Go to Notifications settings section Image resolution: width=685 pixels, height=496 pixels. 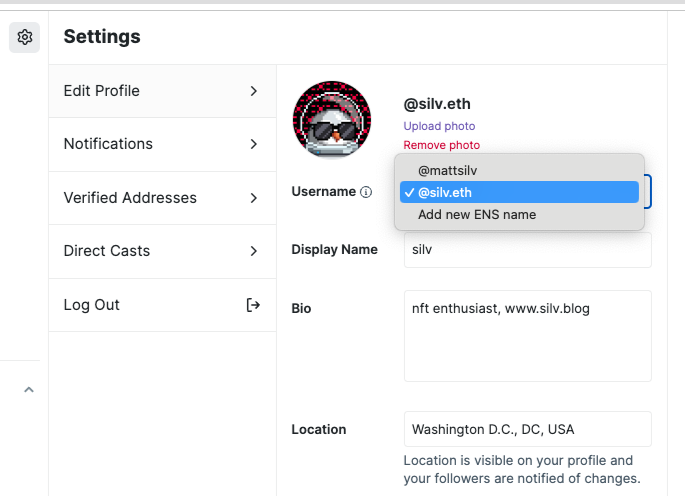click(x=108, y=144)
